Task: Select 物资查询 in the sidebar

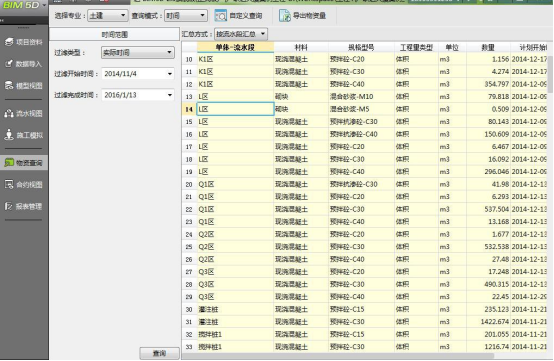Action: [x=24, y=163]
